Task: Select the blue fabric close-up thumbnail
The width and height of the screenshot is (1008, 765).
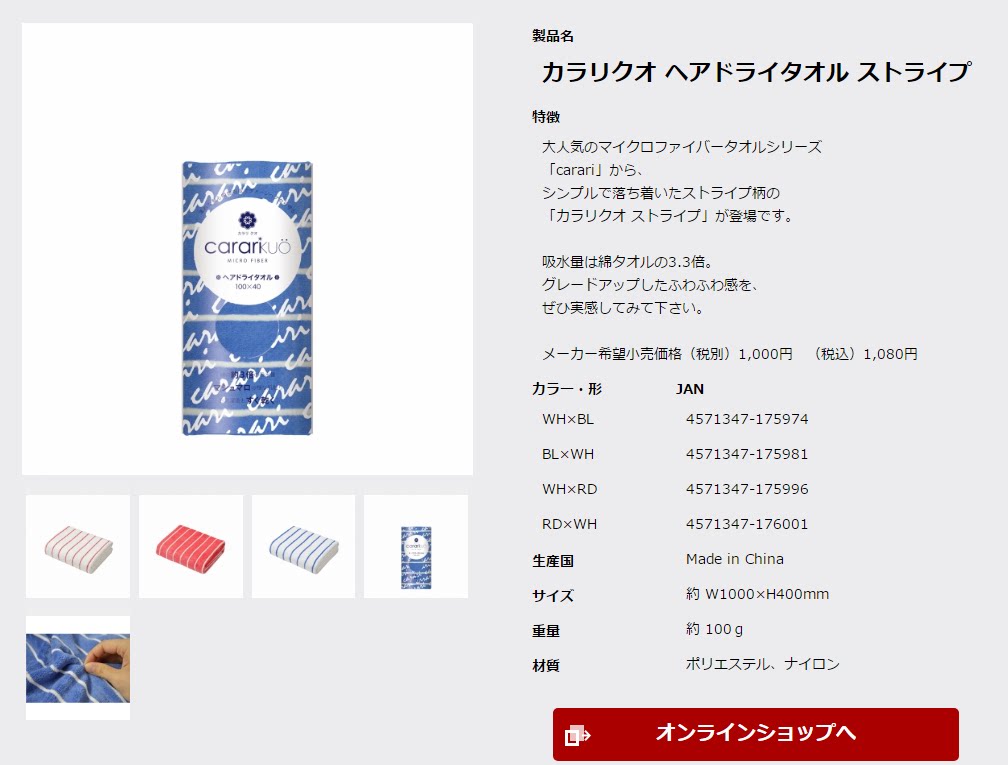Action: (x=78, y=668)
